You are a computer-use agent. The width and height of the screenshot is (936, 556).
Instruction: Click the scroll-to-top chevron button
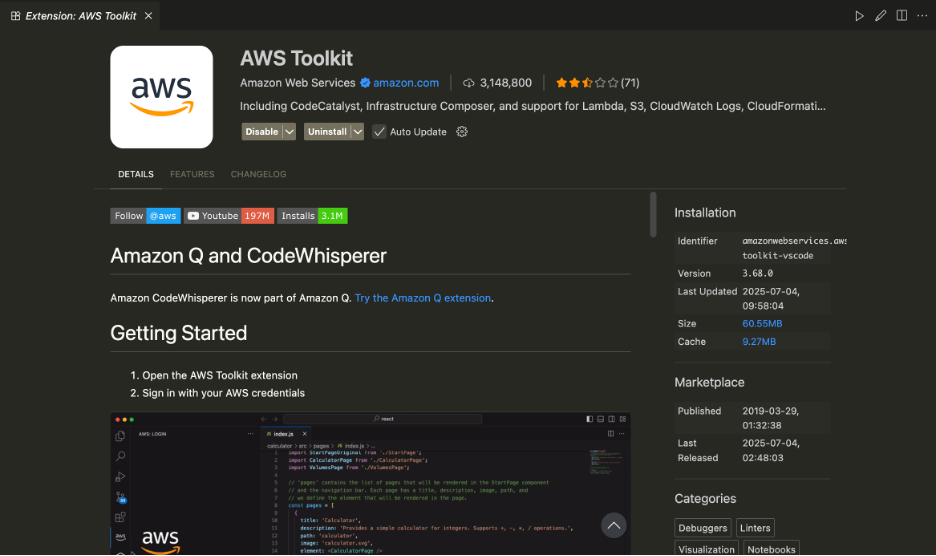(x=613, y=526)
